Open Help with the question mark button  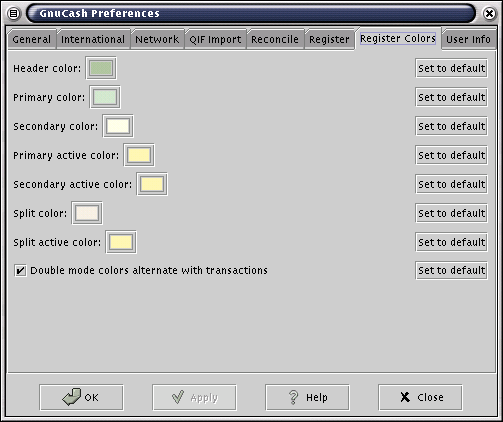307,397
